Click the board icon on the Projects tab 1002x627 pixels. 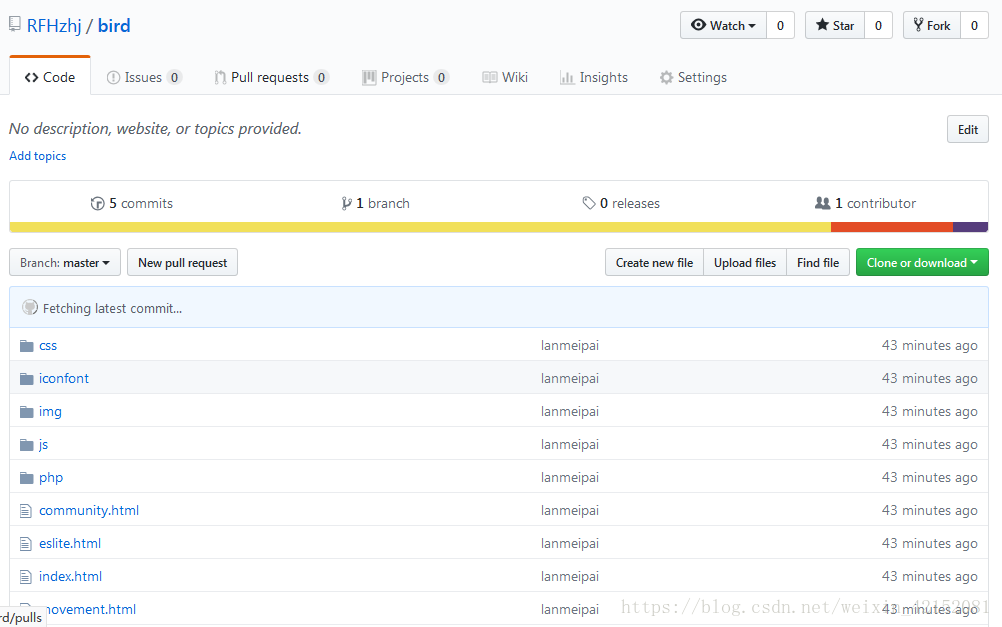369,77
